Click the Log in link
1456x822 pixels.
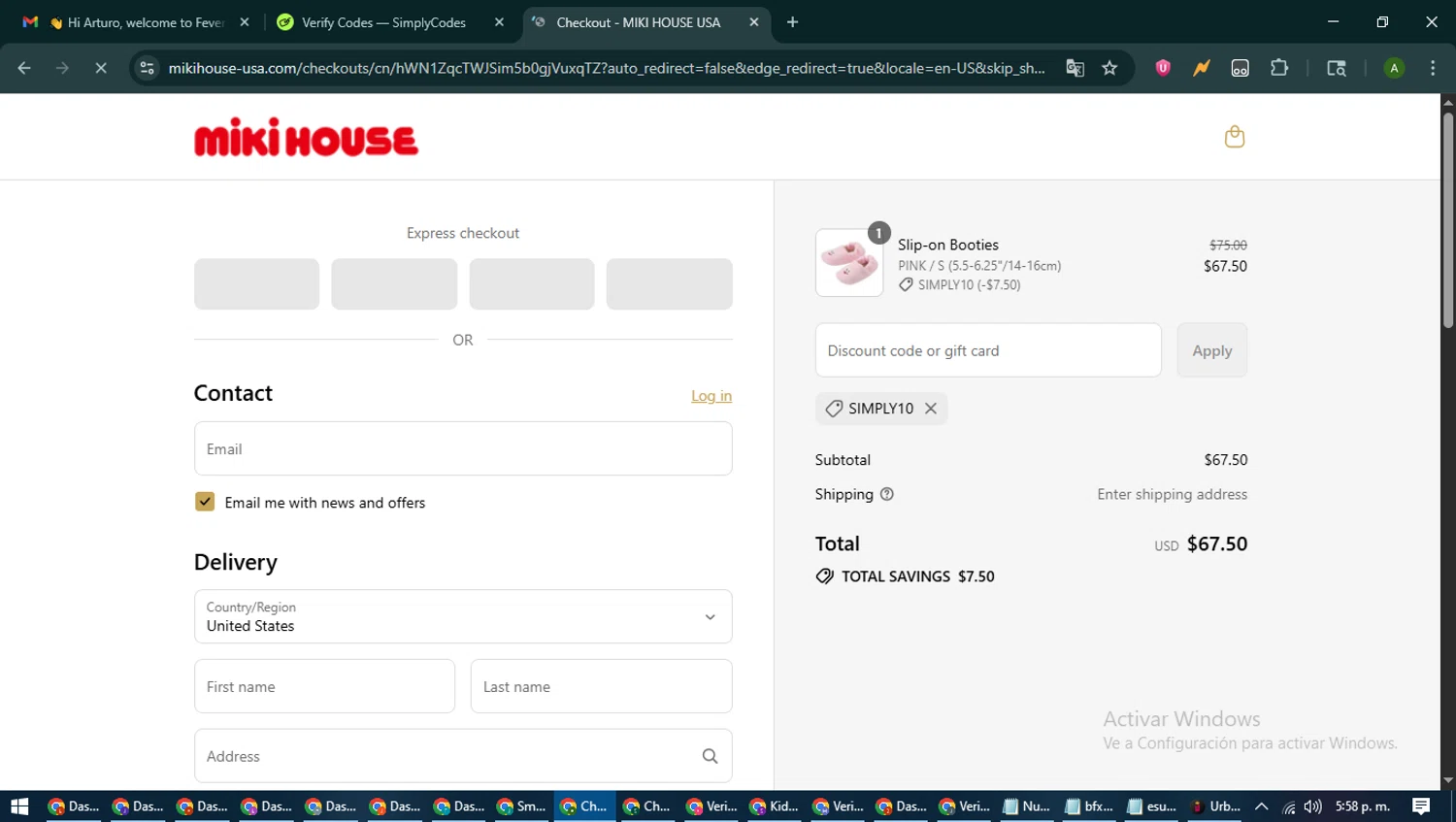(711, 396)
